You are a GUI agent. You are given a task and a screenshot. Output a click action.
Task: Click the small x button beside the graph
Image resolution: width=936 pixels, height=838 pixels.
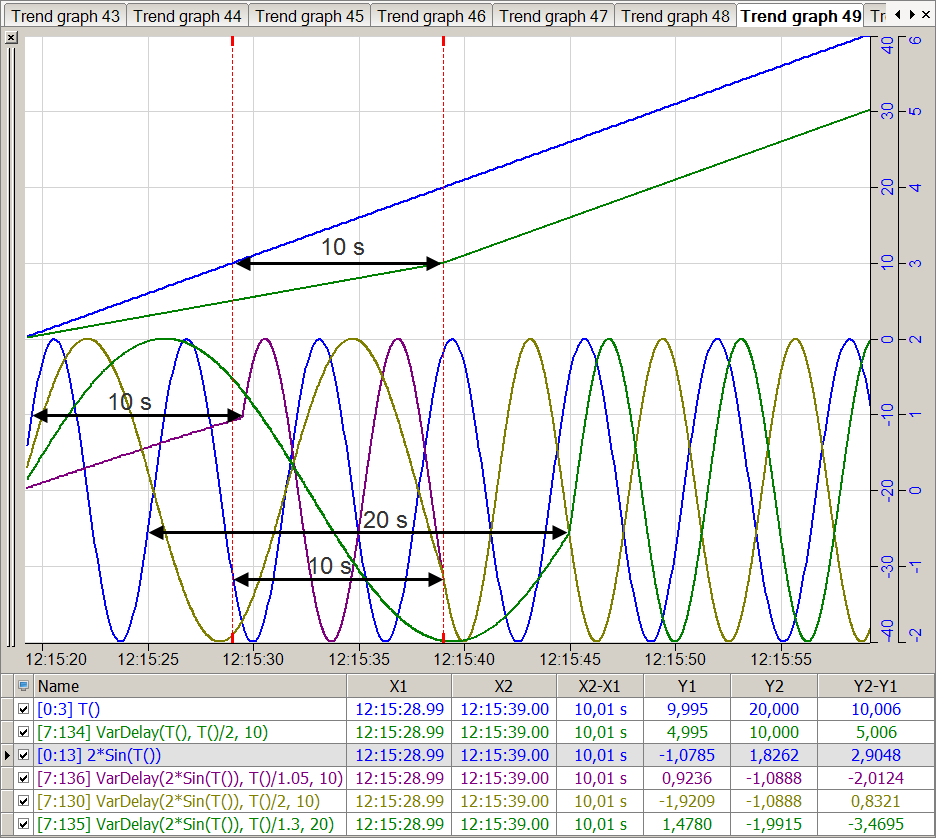coord(11,37)
